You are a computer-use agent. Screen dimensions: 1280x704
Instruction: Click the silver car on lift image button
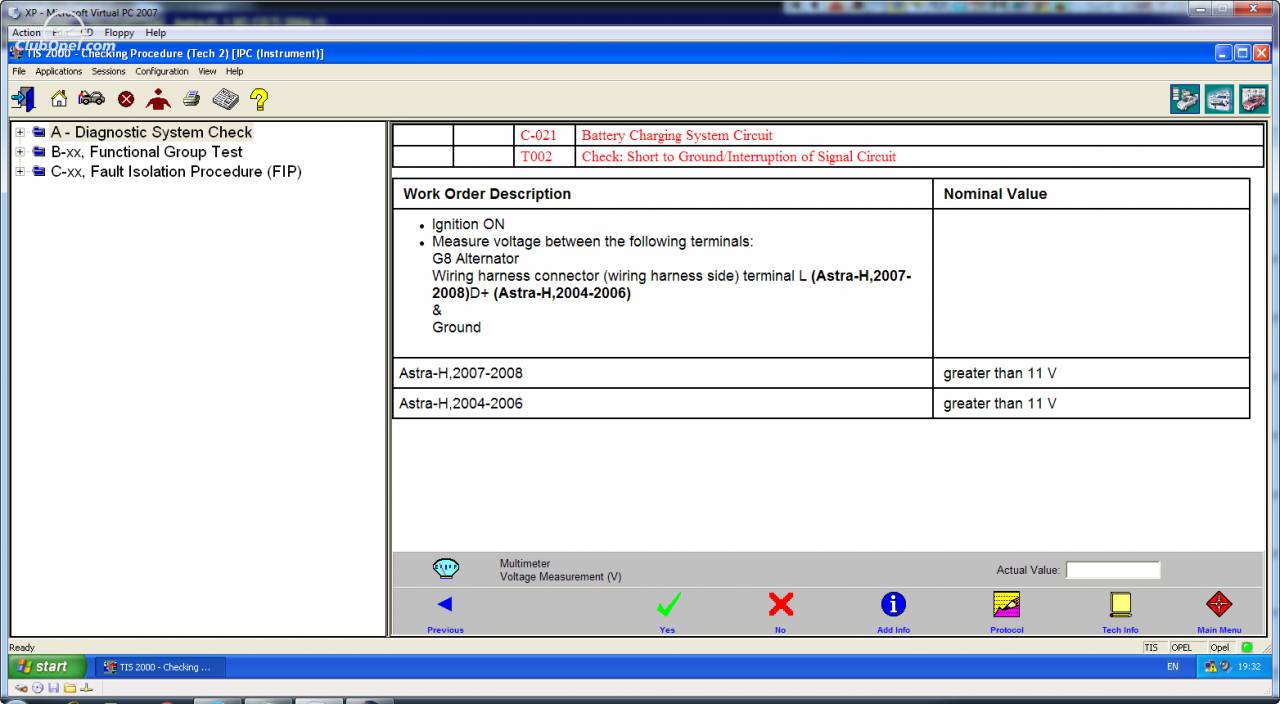pos(1219,99)
